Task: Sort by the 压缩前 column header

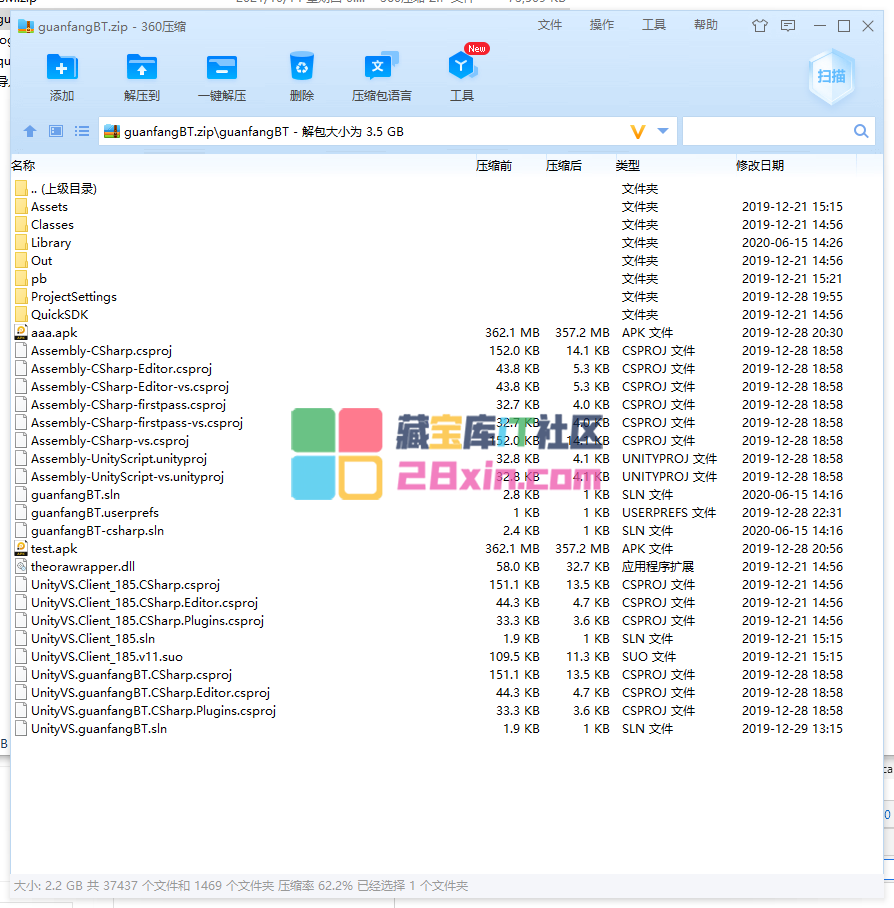Action: [493, 166]
